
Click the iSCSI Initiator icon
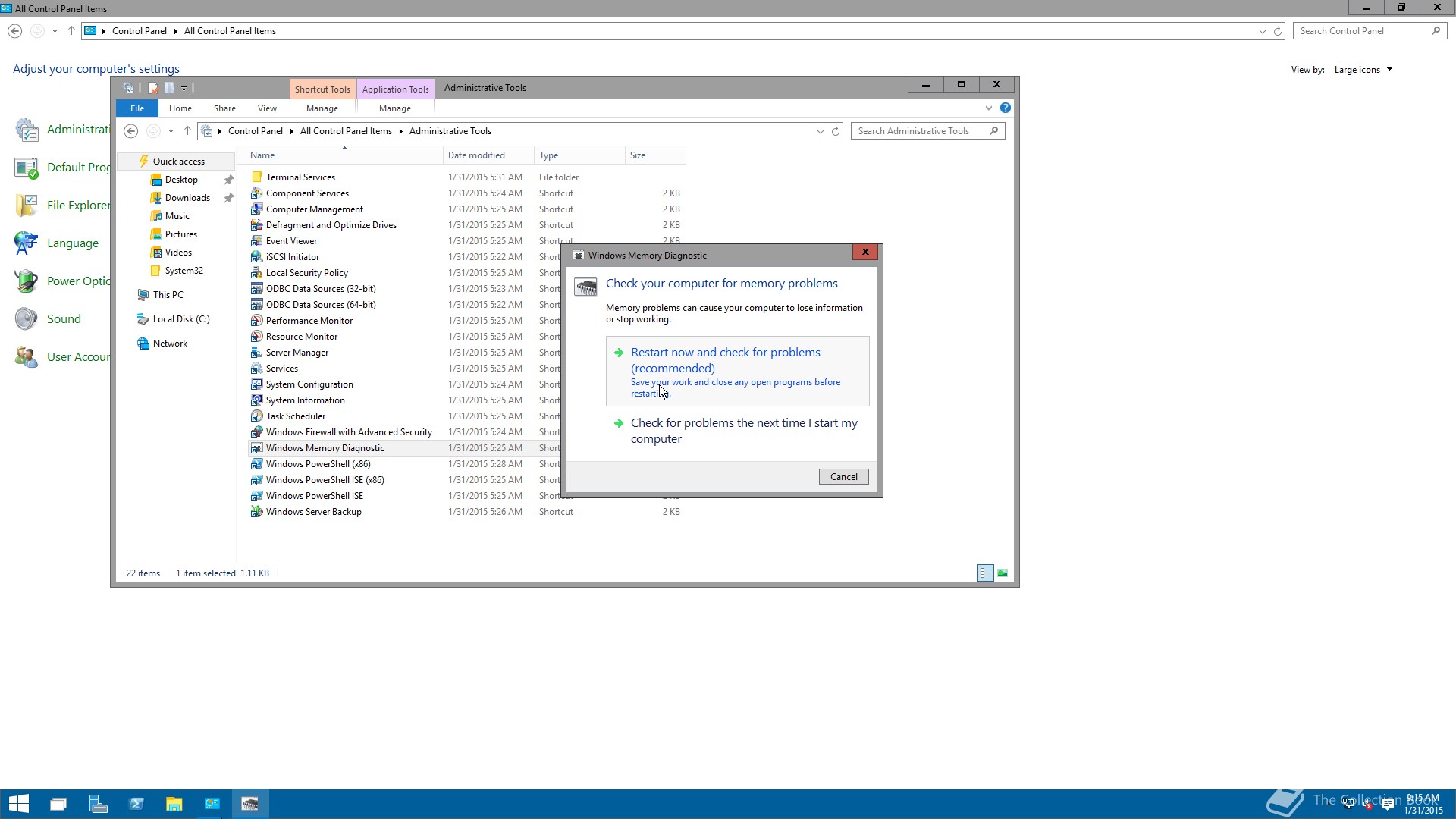pyautogui.click(x=256, y=257)
